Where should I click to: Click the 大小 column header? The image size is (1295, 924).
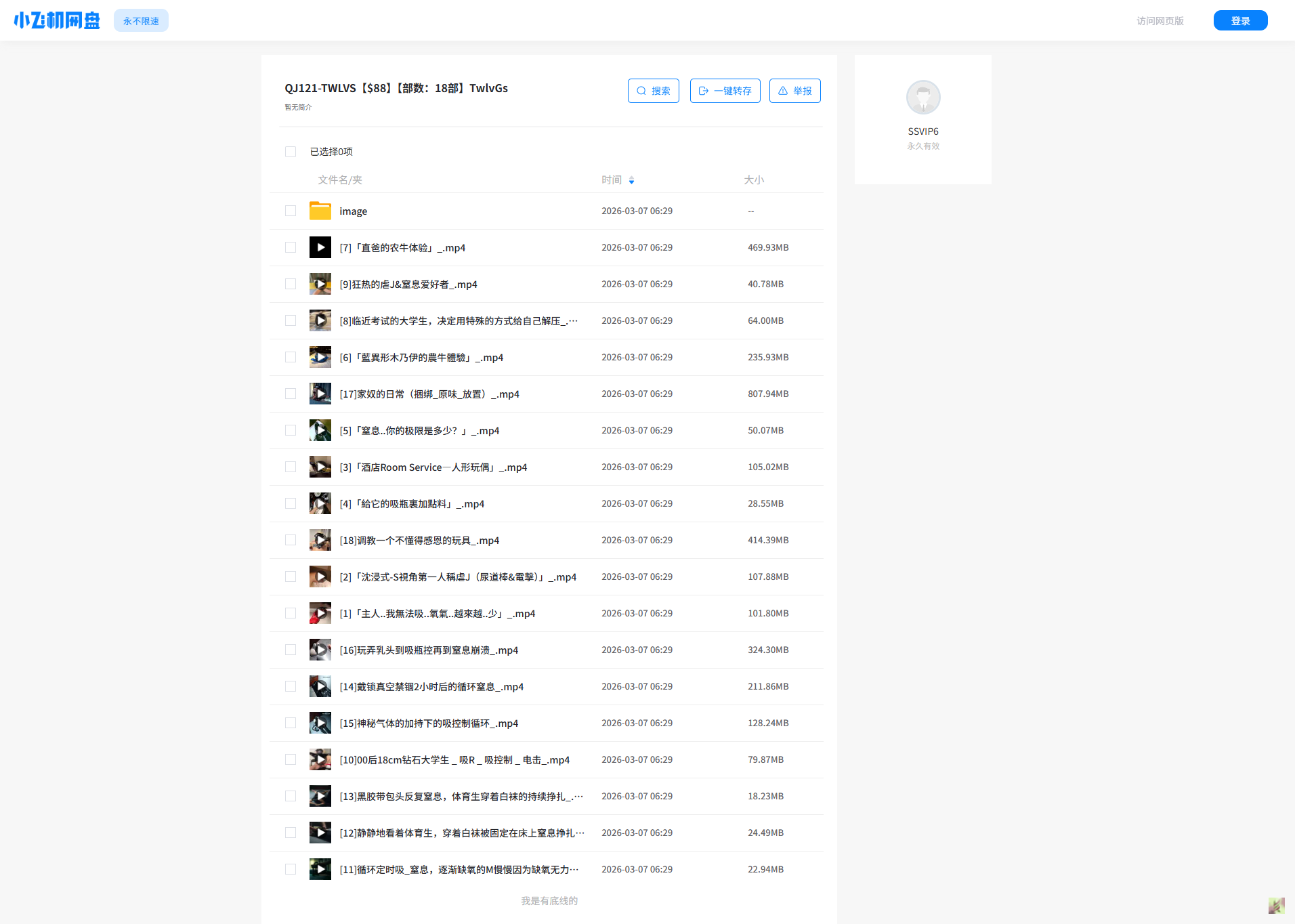[x=753, y=180]
